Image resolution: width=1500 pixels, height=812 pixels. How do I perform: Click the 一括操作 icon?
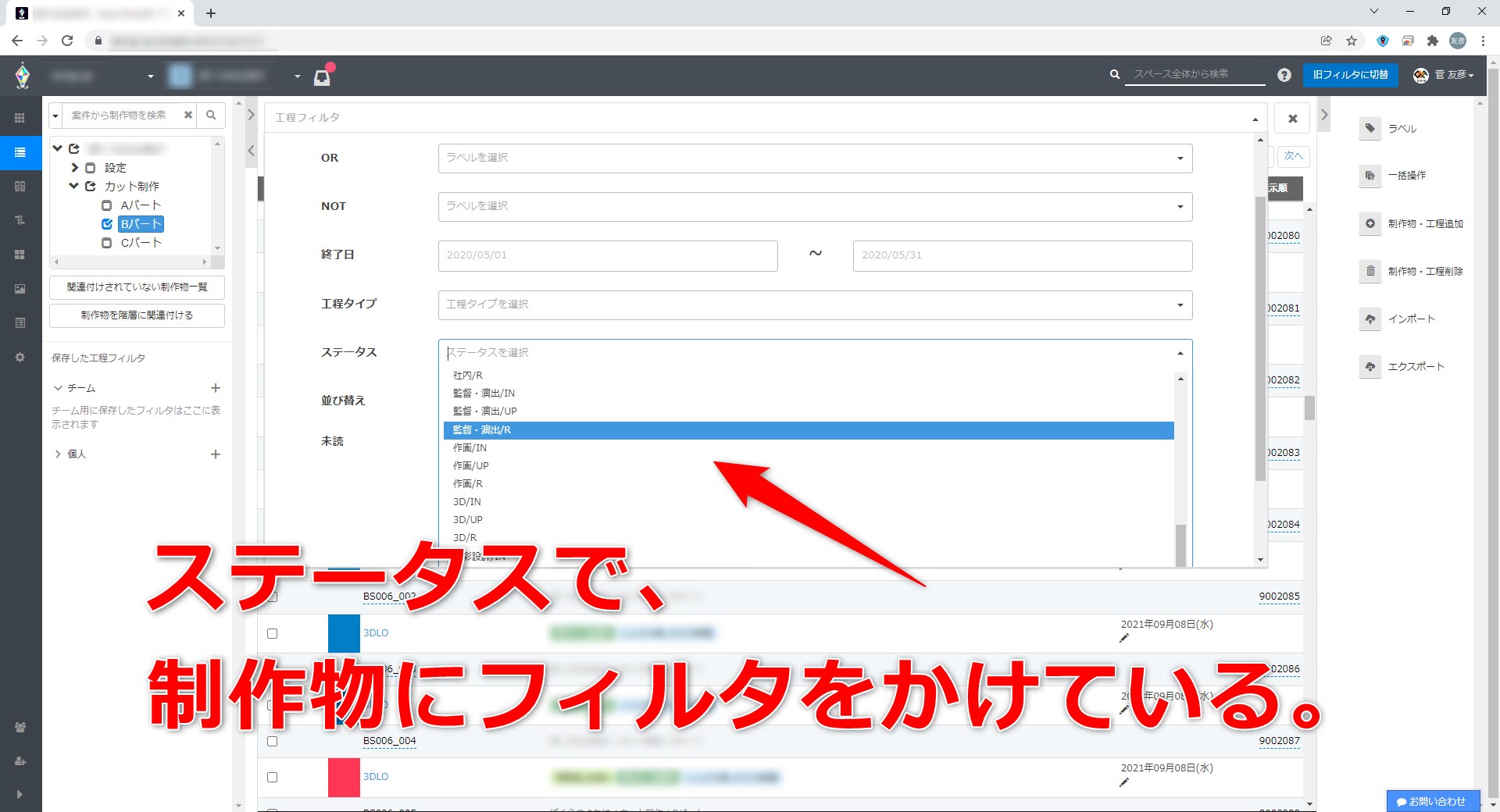click(x=1370, y=176)
